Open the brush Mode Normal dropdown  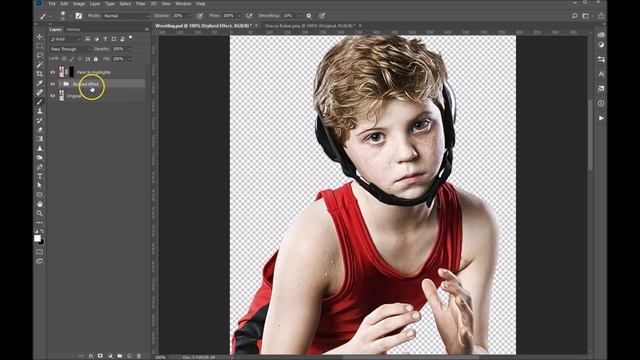coord(126,16)
